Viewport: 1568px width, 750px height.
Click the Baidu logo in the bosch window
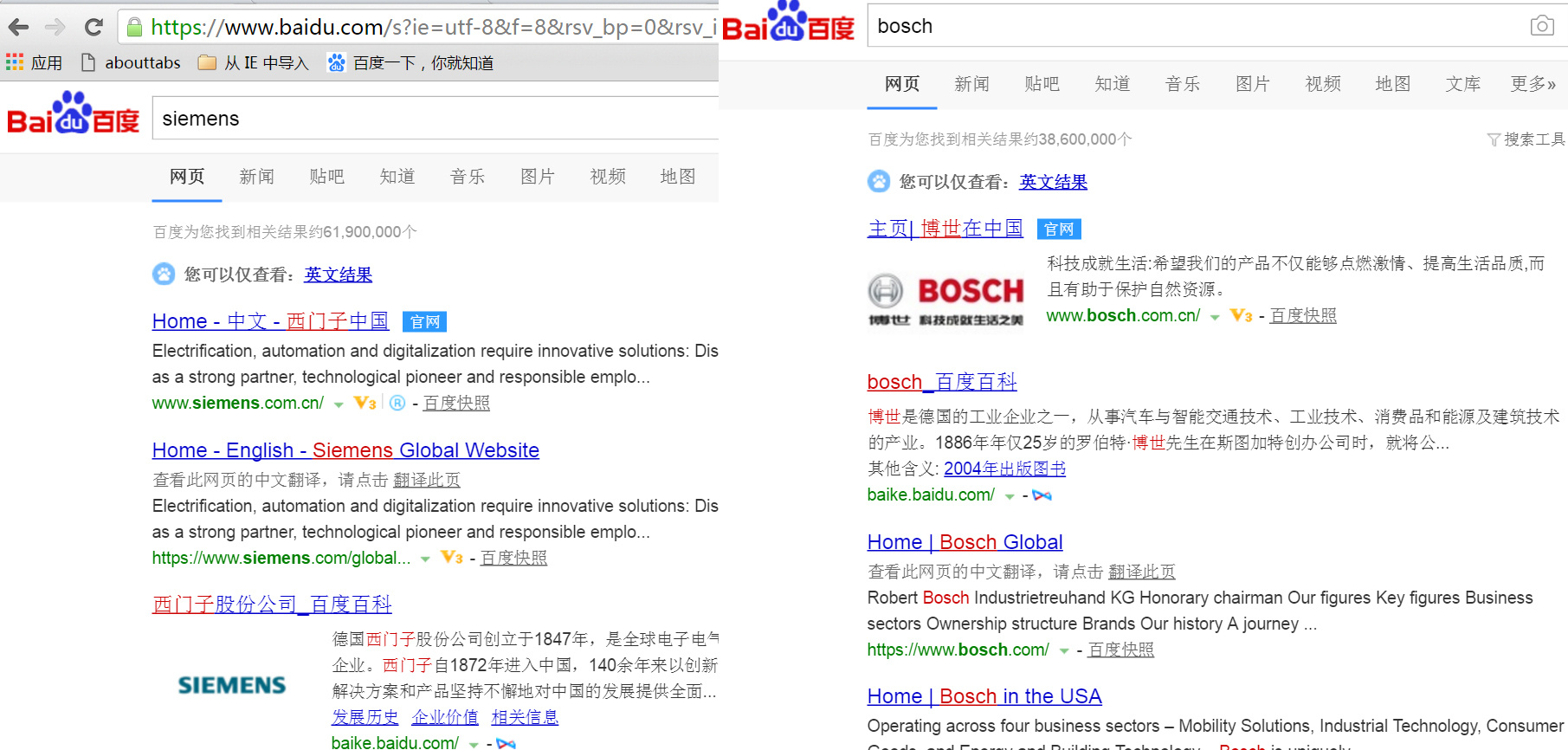[x=788, y=22]
